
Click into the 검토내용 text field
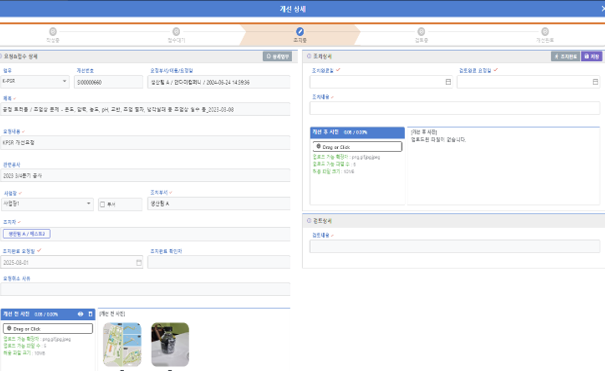[x=455, y=246]
